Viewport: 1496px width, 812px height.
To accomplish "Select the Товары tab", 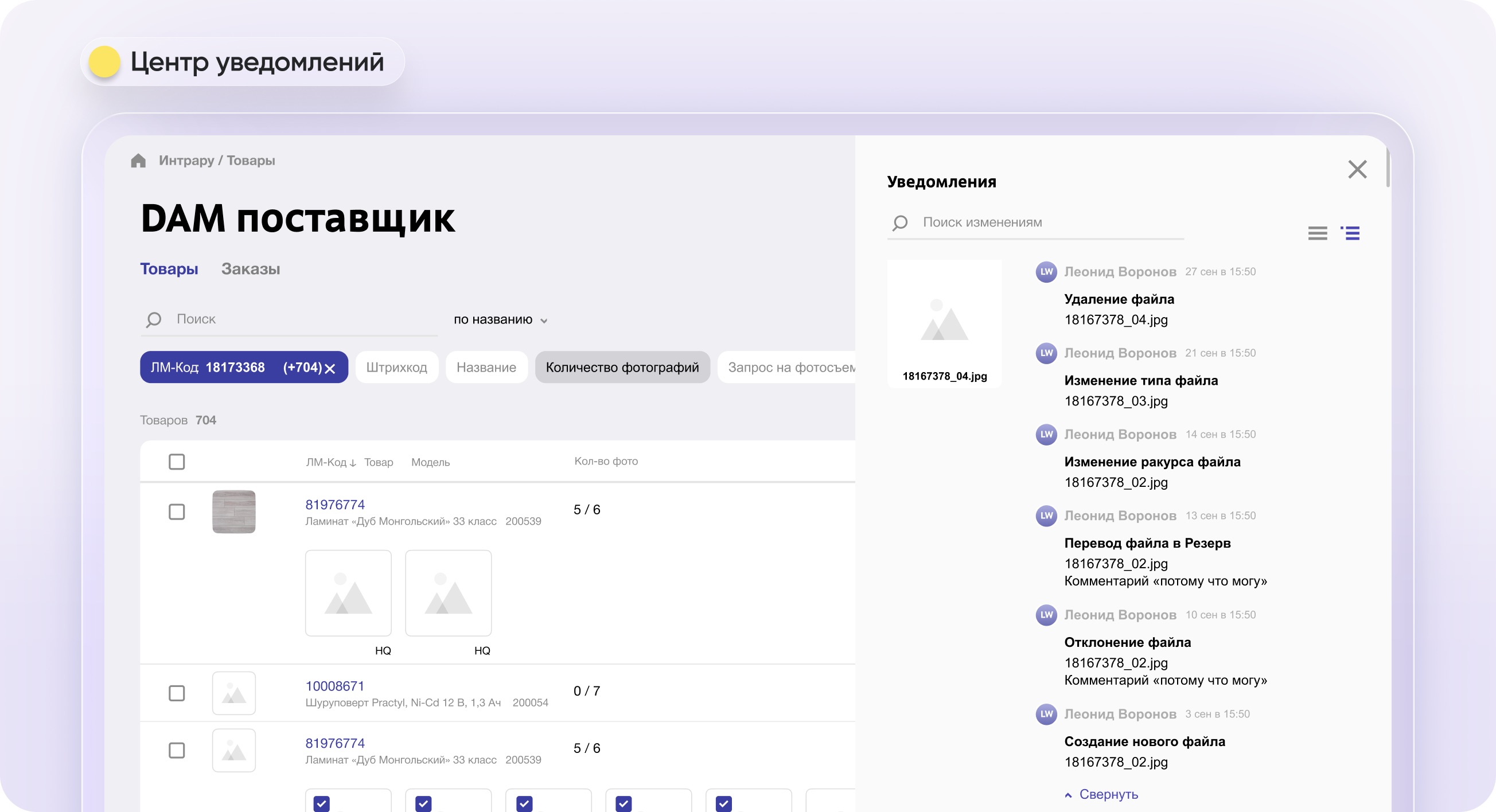I will point(169,269).
